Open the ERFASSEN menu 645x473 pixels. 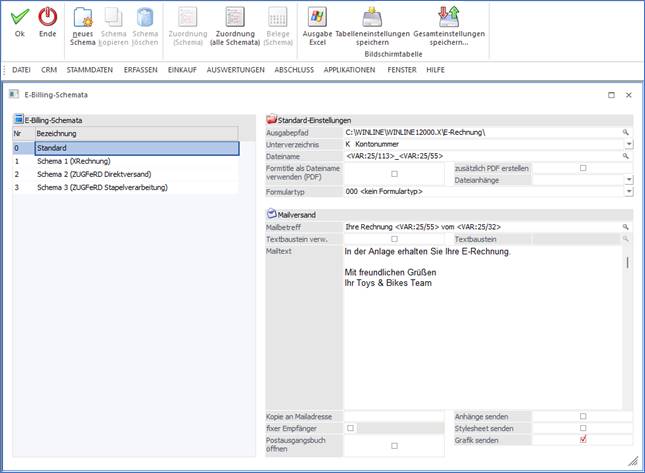pos(141,70)
